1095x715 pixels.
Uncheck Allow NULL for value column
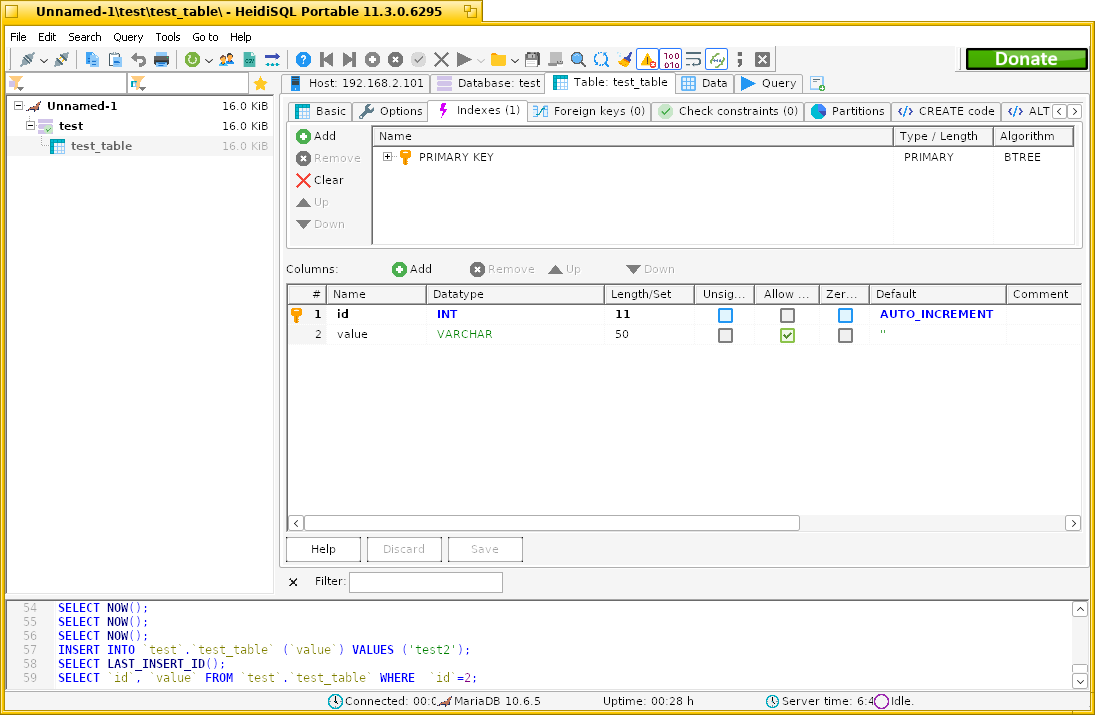pos(788,335)
